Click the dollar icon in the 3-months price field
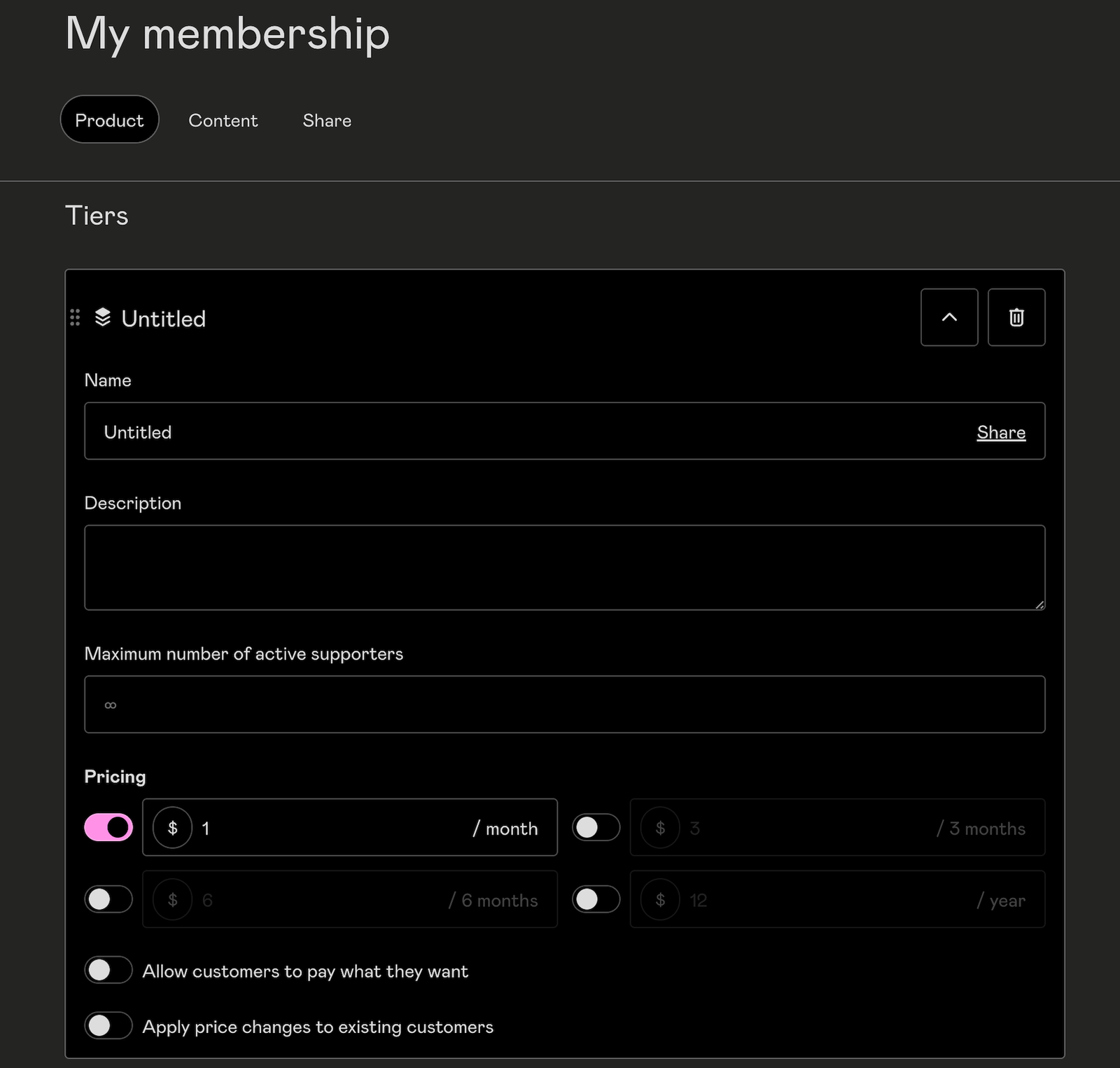 (x=659, y=828)
